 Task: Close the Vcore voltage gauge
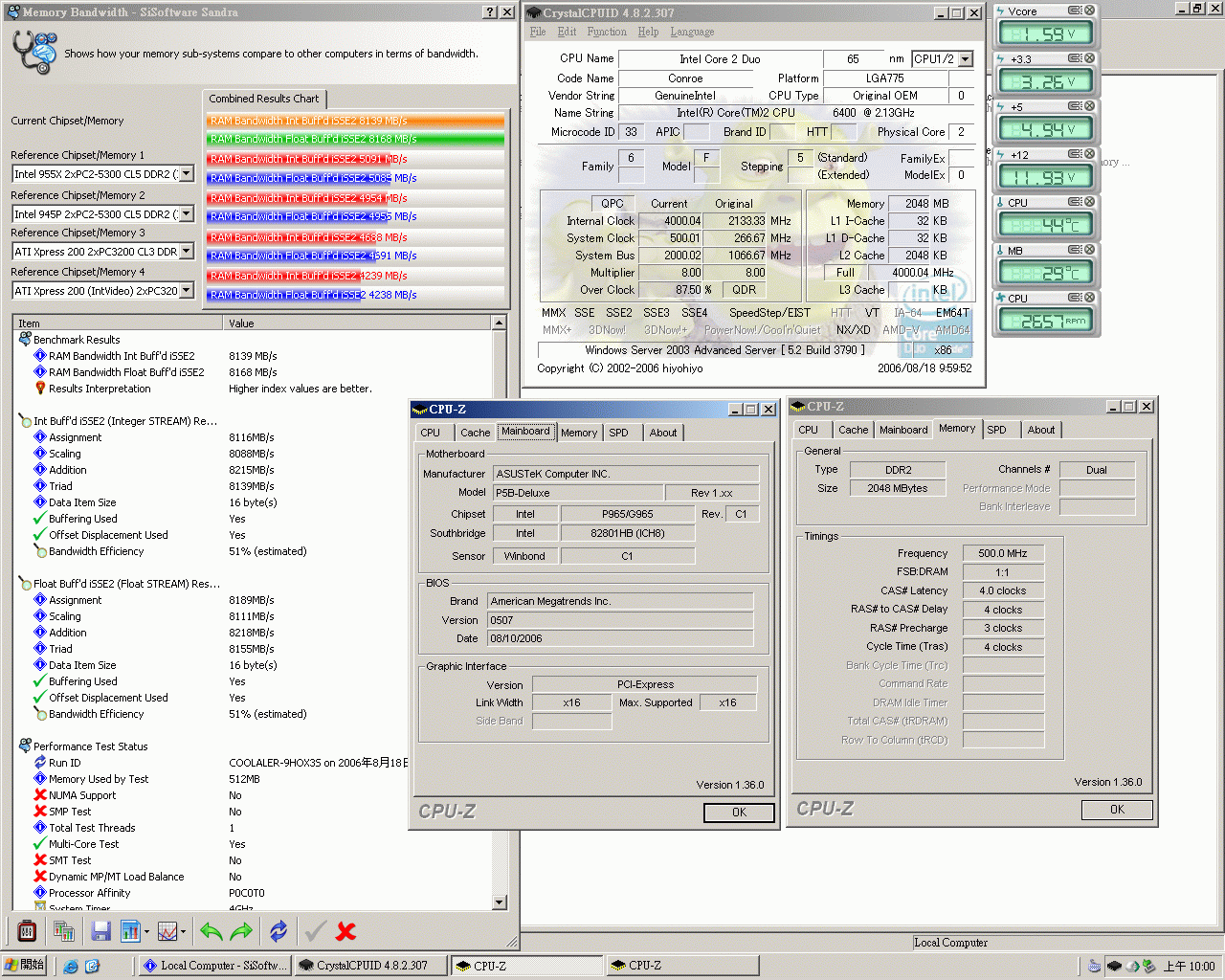click(1089, 11)
